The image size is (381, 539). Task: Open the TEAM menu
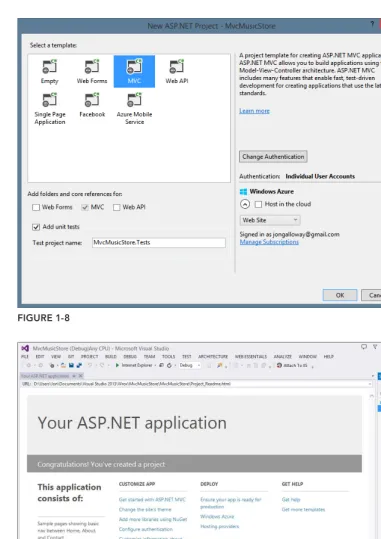point(149,357)
